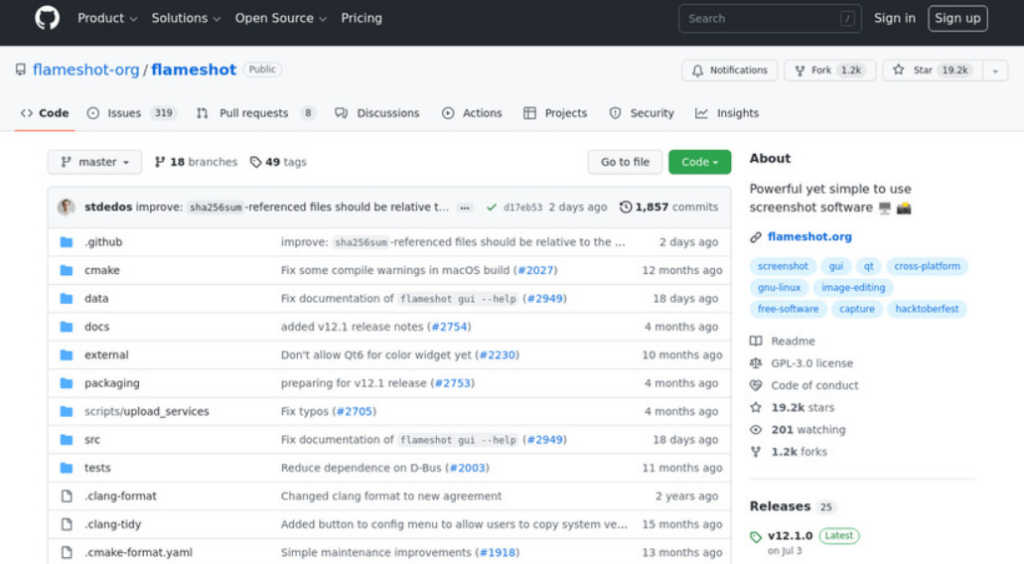Click the GPL-3.0 license scale icon

pos(756,363)
